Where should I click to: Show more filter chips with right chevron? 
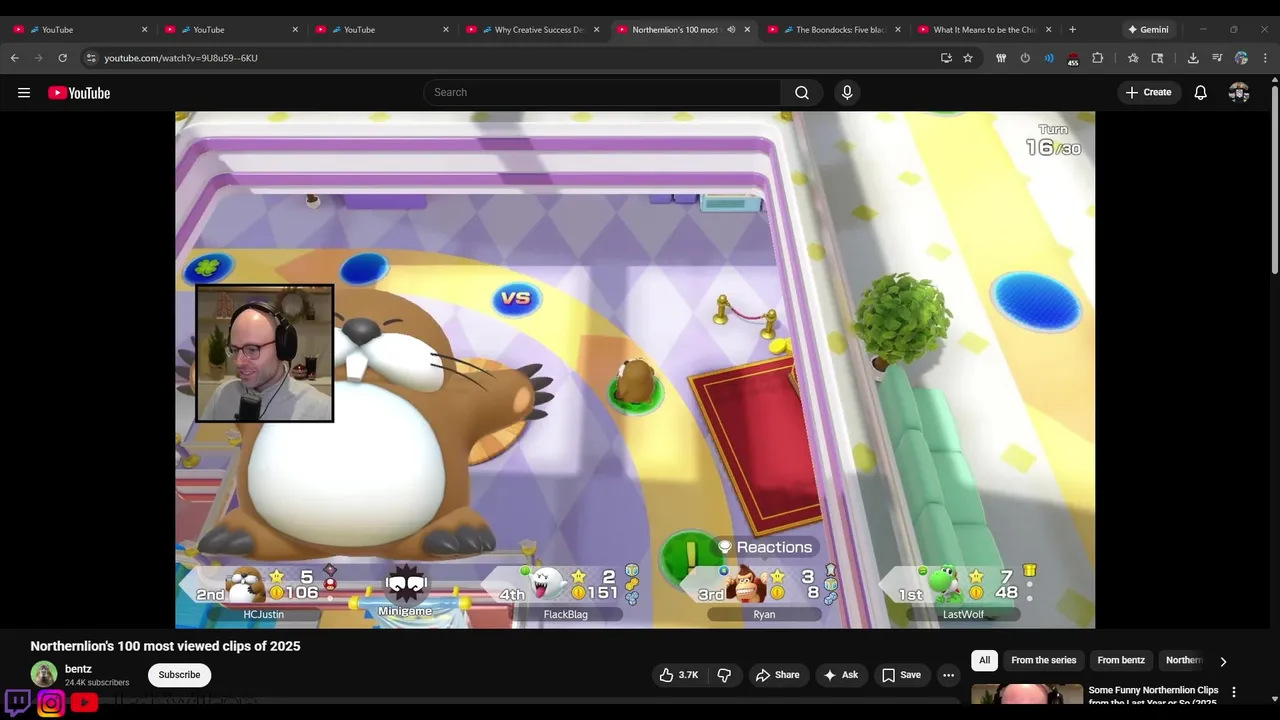coord(1222,661)
